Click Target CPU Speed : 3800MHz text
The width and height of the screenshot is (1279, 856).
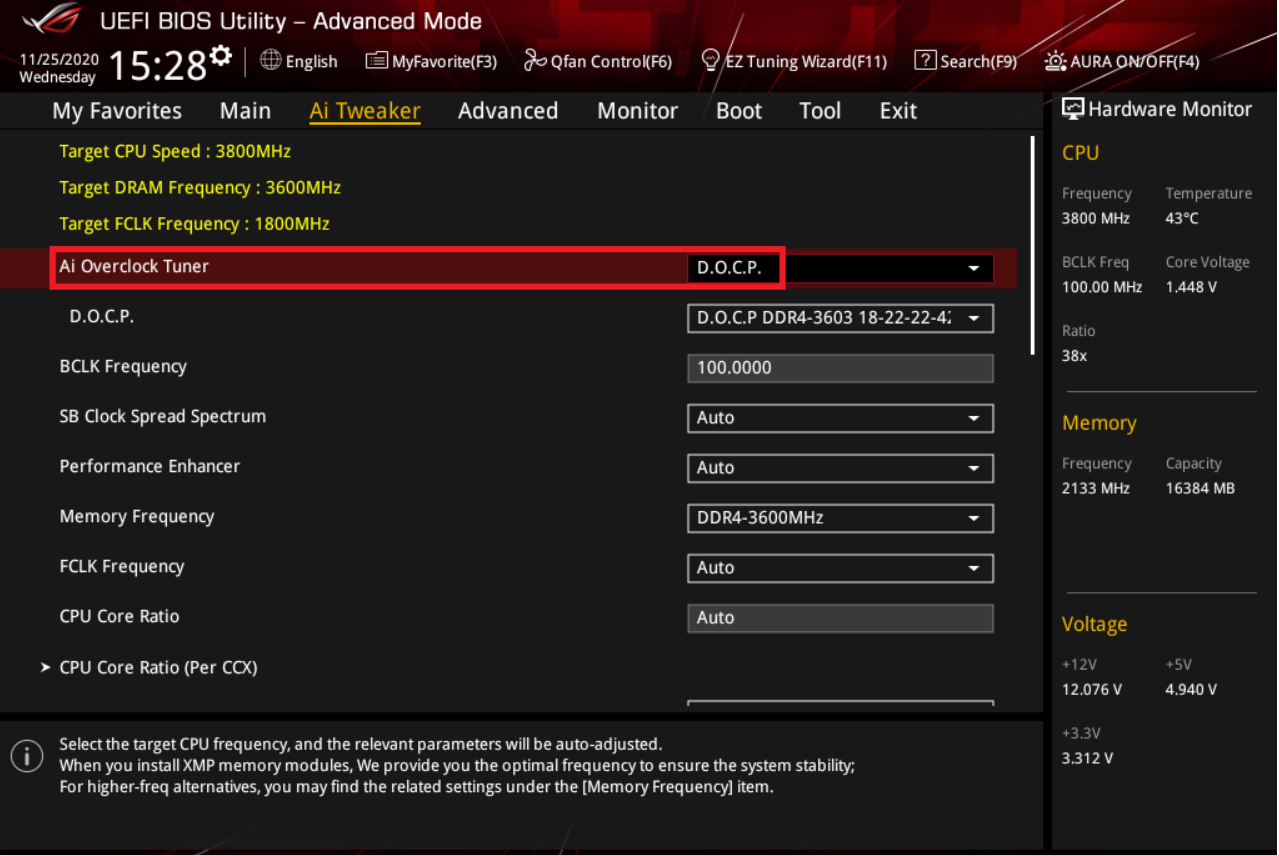[x=175, y=152]
